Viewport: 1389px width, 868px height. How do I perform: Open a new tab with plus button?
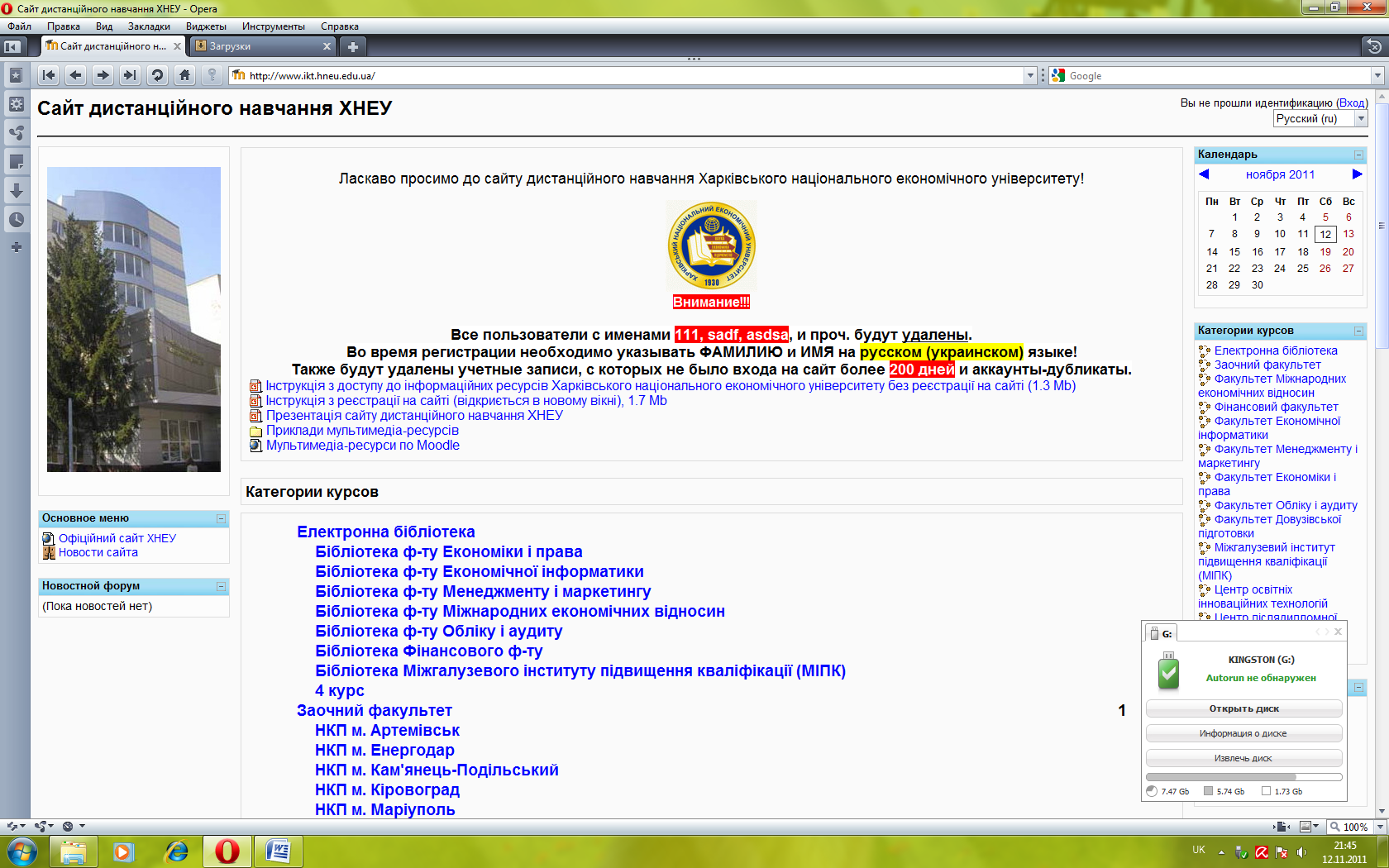tap(353, 46)
